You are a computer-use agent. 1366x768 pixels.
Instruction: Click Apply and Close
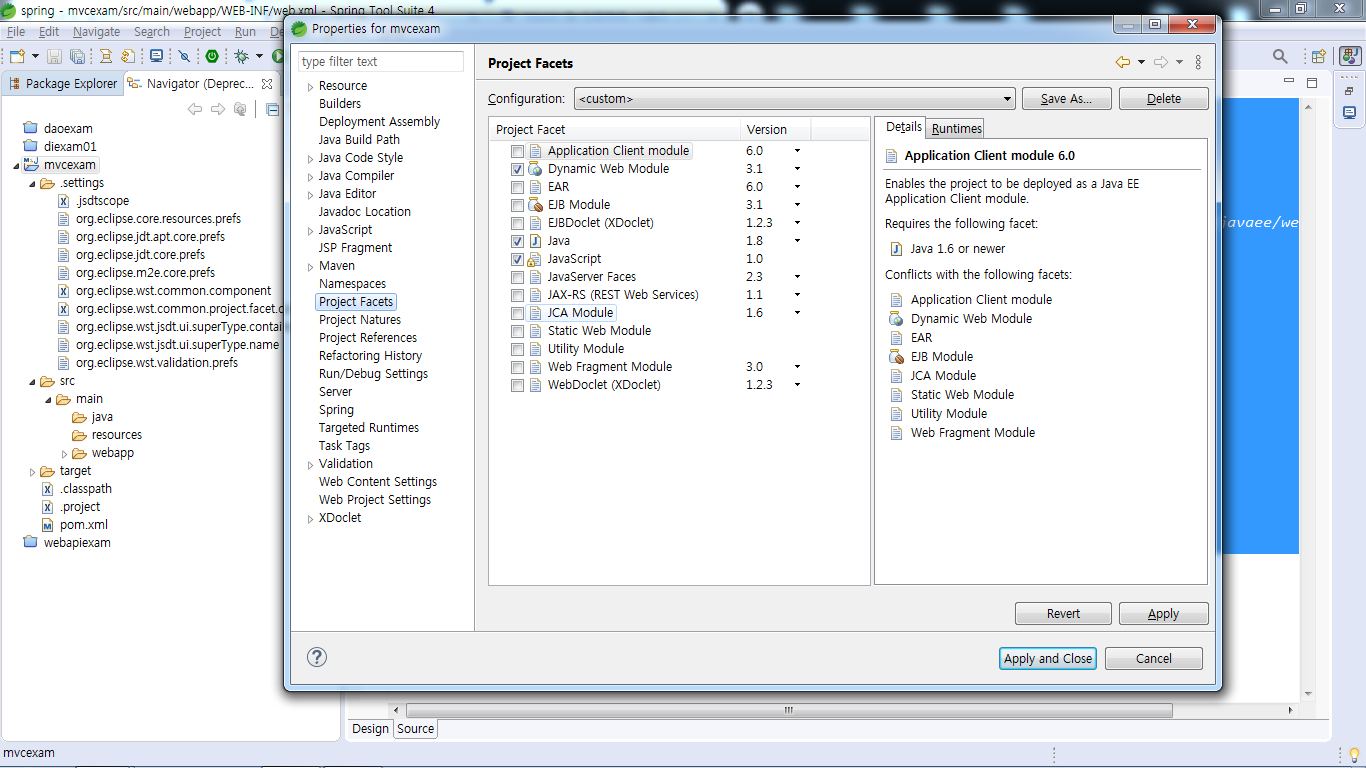pos(1048,659)
